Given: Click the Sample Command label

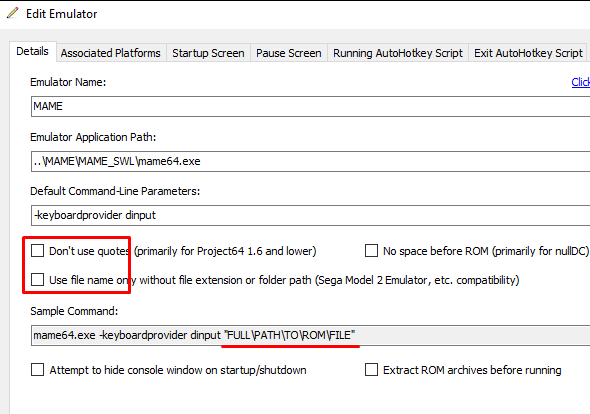Looking at the screenshot, I should 74,311.
